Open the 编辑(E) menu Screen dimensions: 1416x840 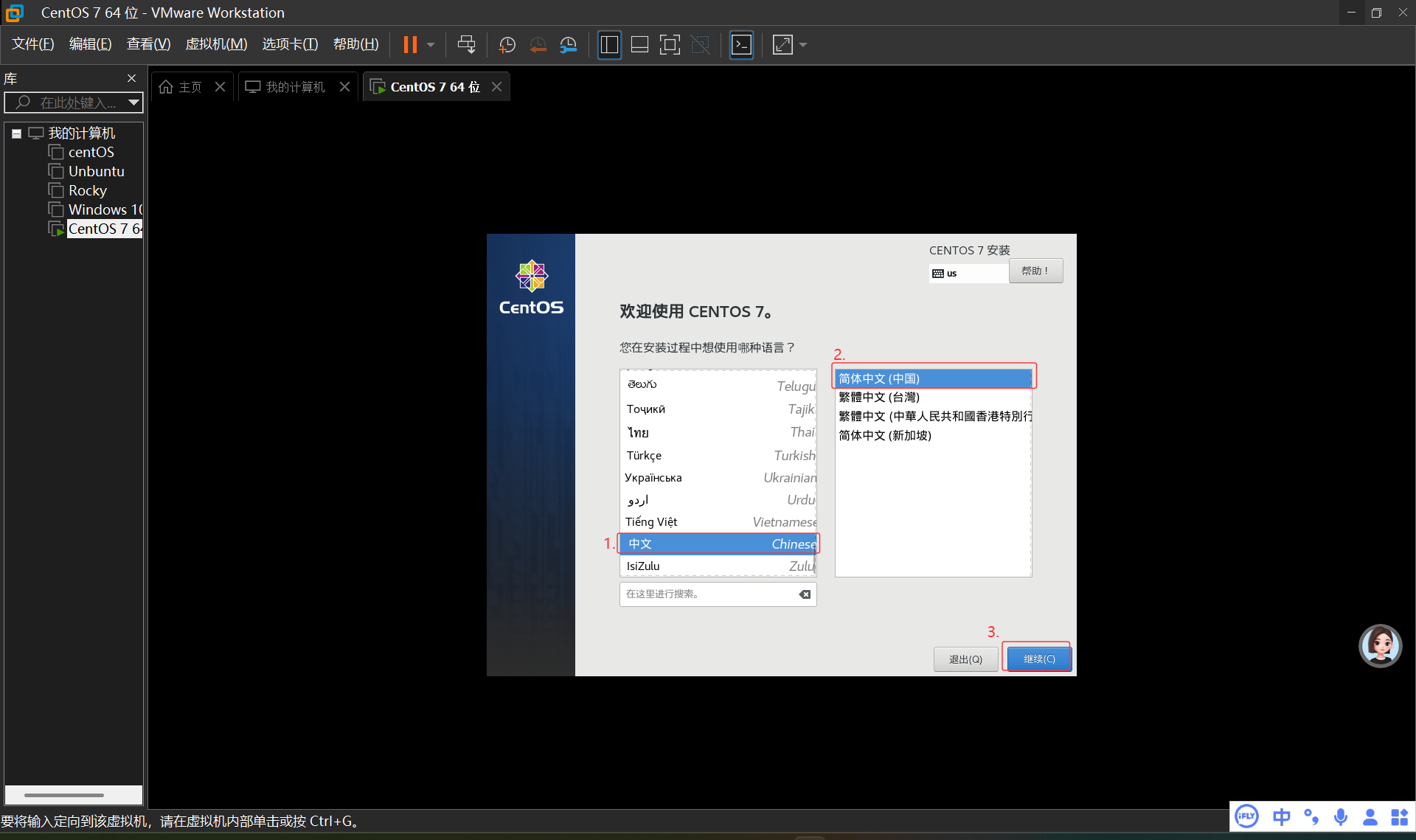point(91,44)
